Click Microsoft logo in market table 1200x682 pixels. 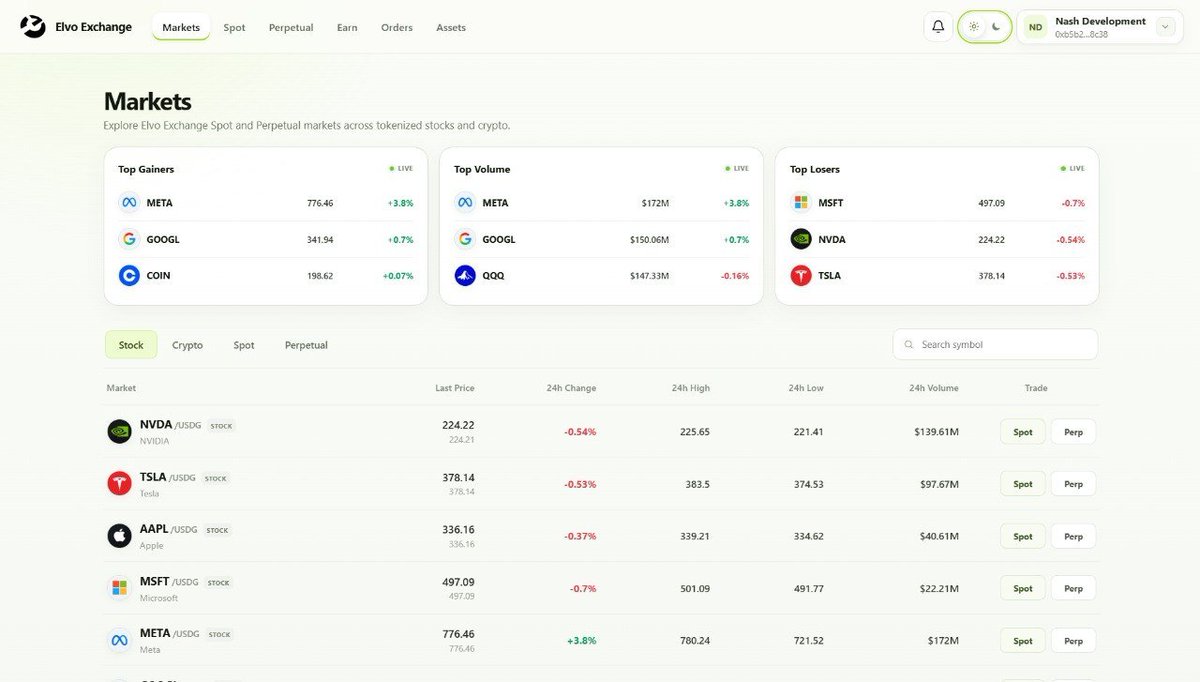[x=119, y=588]
